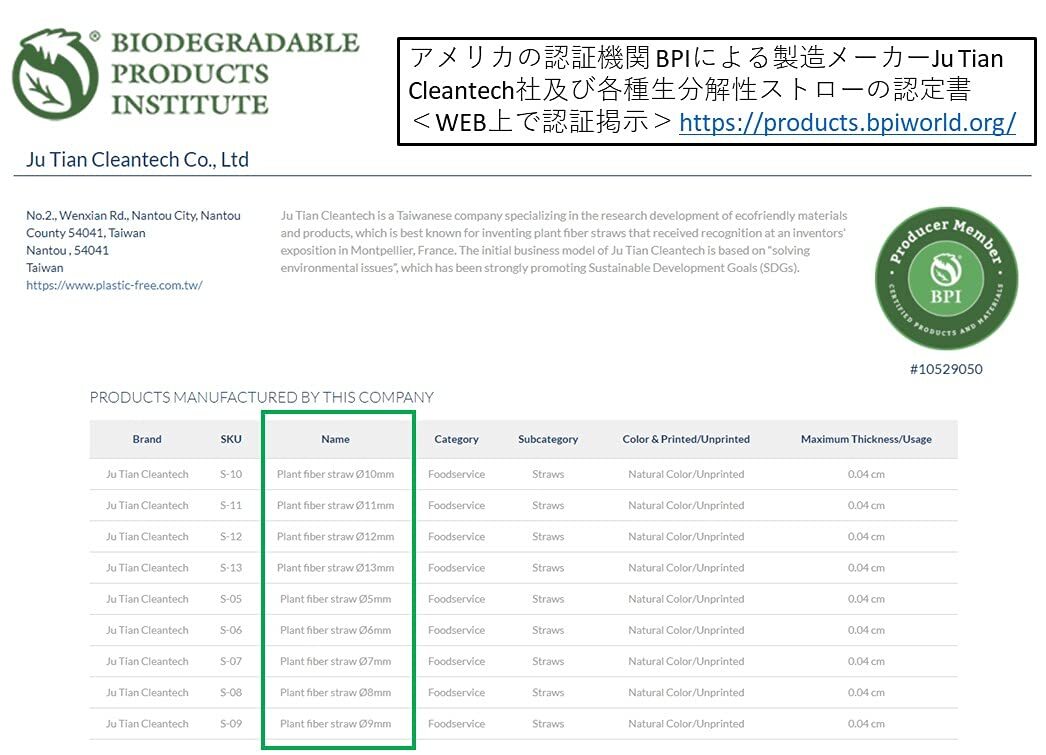This screenshot has width=1046, height=755.
Task: Click the Name column header
Action: (x=336, y=439)
